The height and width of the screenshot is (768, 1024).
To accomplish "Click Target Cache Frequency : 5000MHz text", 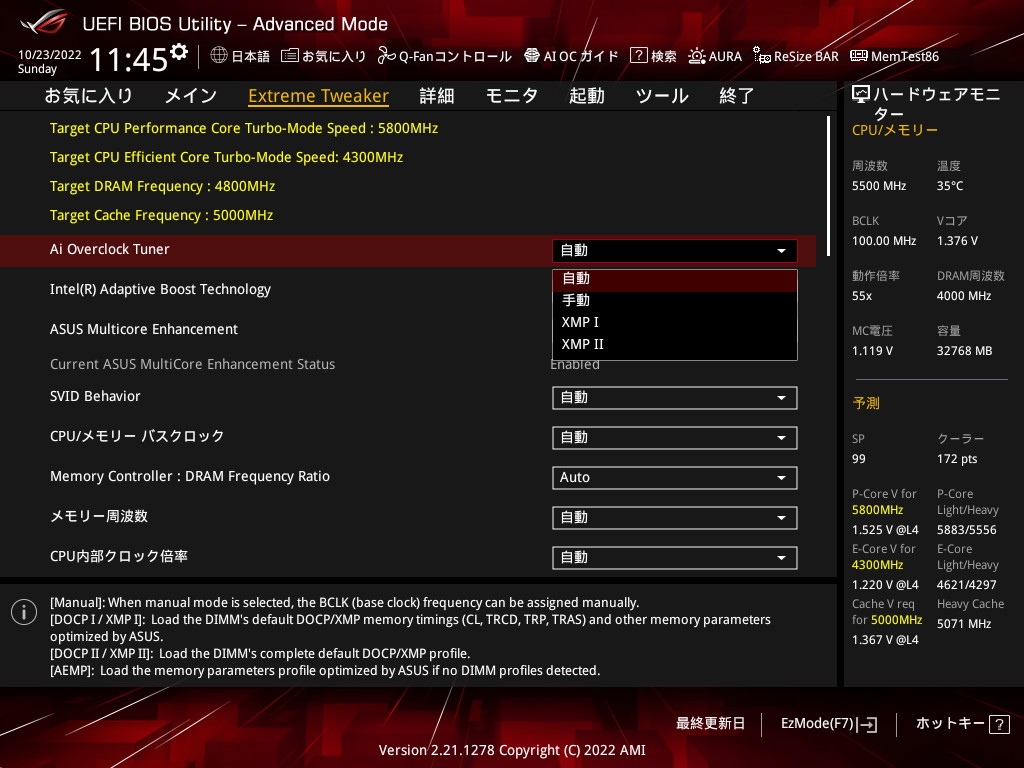I will (161, 215).
